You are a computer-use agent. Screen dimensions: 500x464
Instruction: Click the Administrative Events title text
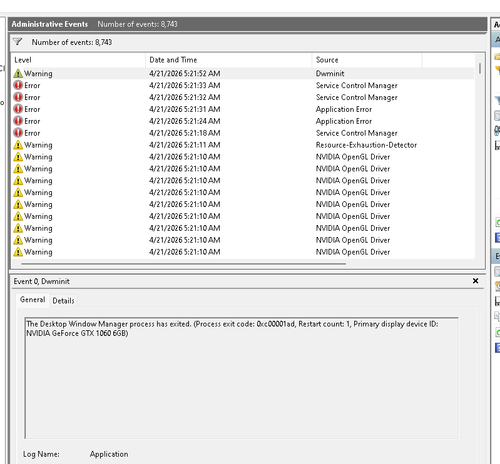tap(50, 24)
